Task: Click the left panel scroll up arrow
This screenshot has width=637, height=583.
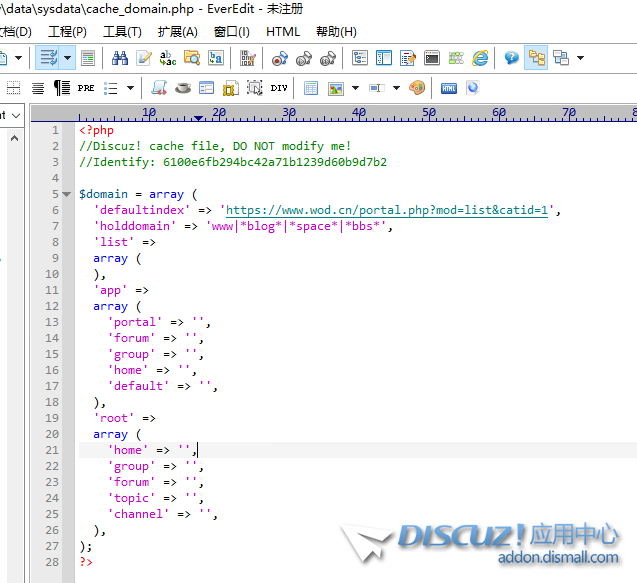Action: (x=14, y=139)
